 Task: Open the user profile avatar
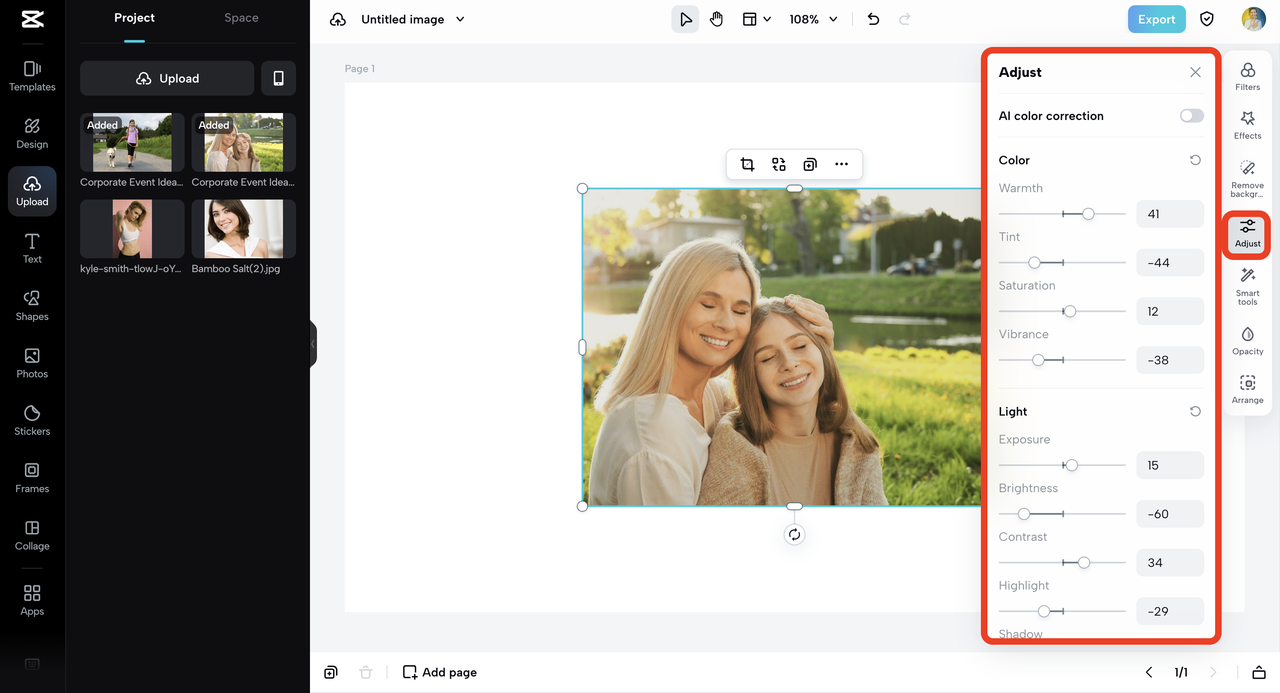pyautogui.click(x=1253, y=19)
